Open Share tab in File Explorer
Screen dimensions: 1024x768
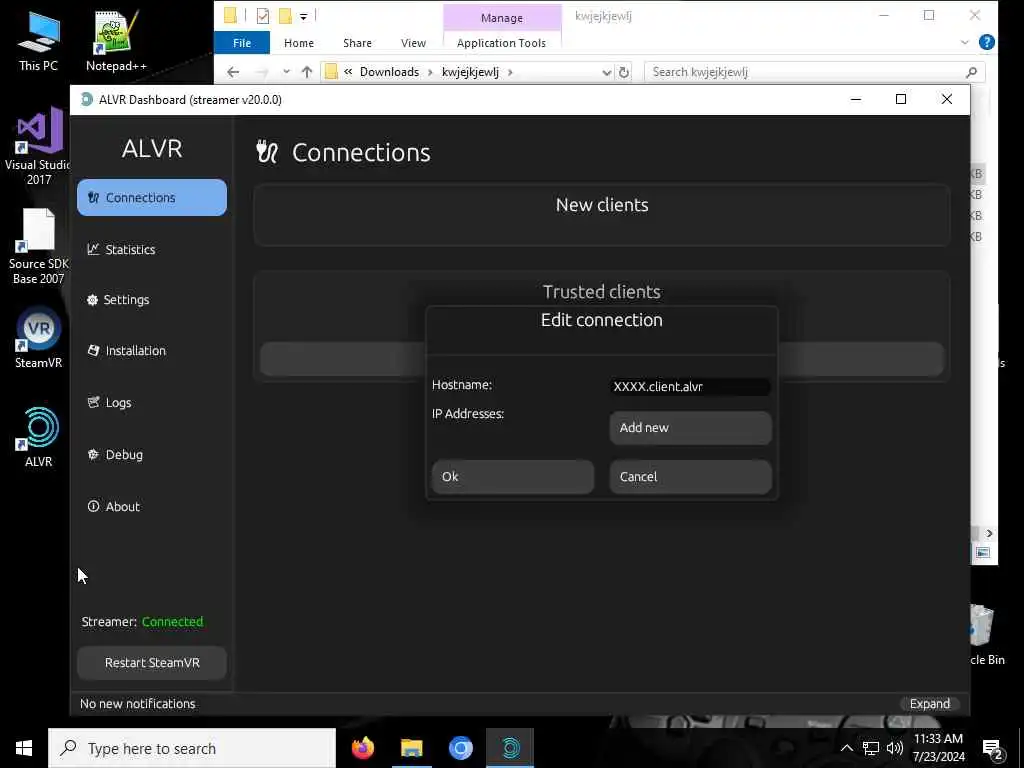click(x=357, y=42)
